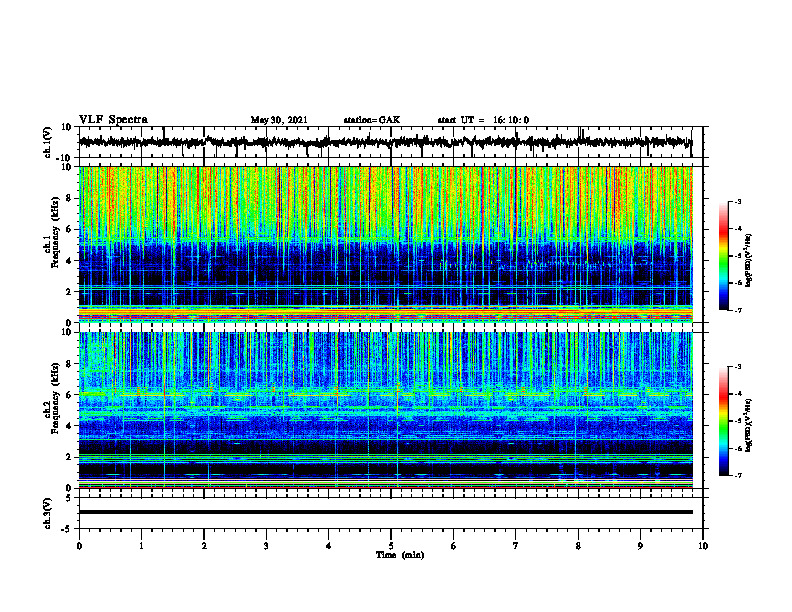The image size is (792, 612).
Task: Click inside the ch.1 frequency spectrogram
Action: pos(385,244)
